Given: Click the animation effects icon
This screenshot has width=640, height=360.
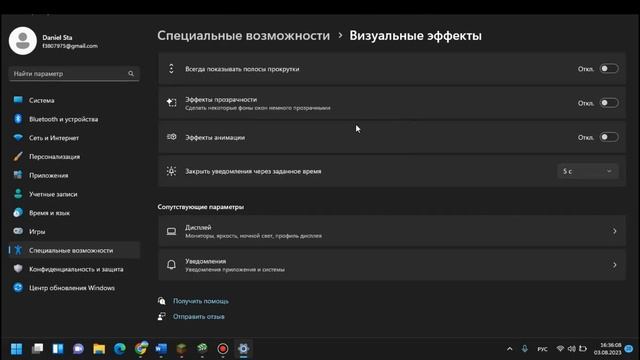Looking at the screenshot, I should pos(171,137).
